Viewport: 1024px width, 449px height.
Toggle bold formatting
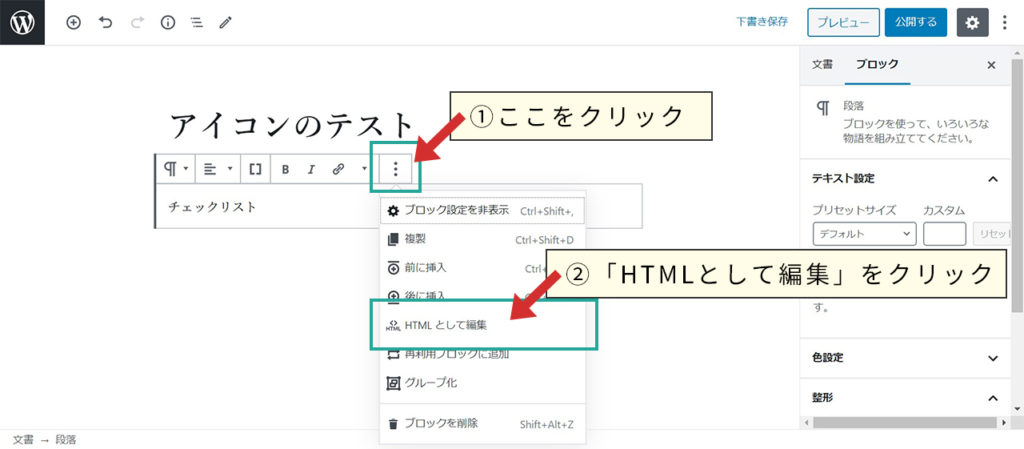(285, 169)
